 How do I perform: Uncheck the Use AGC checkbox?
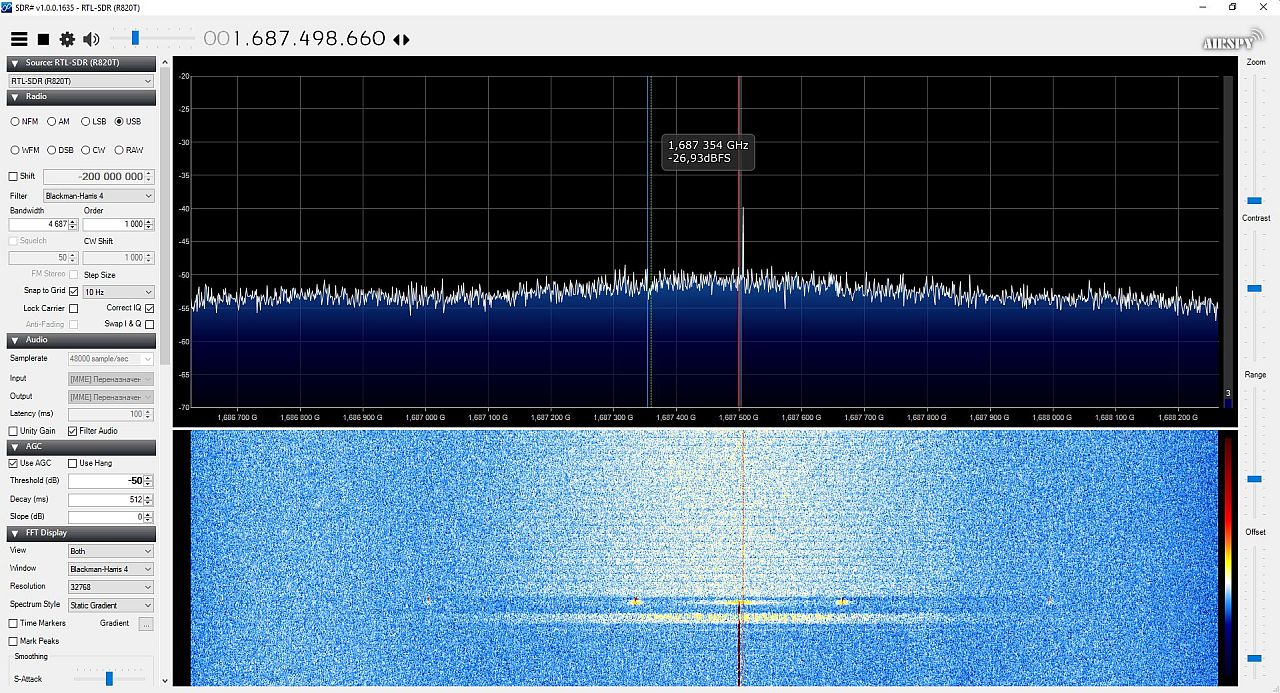click(13, 463)
